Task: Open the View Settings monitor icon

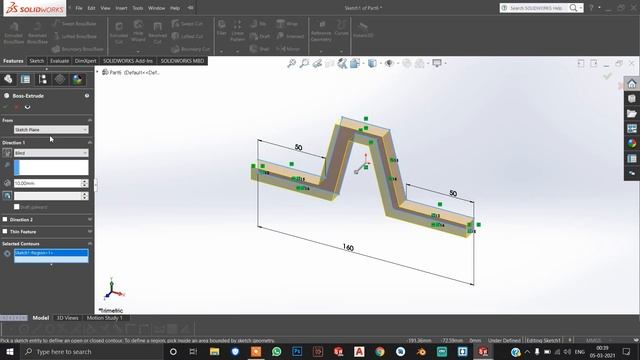Action: click(437, 63)
